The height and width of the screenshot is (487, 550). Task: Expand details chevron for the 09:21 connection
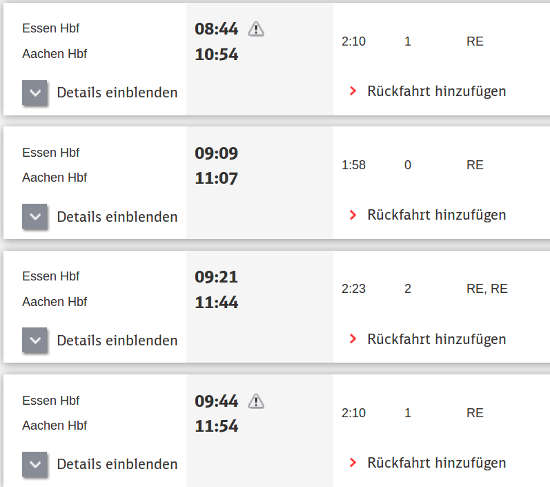(35, 340)
